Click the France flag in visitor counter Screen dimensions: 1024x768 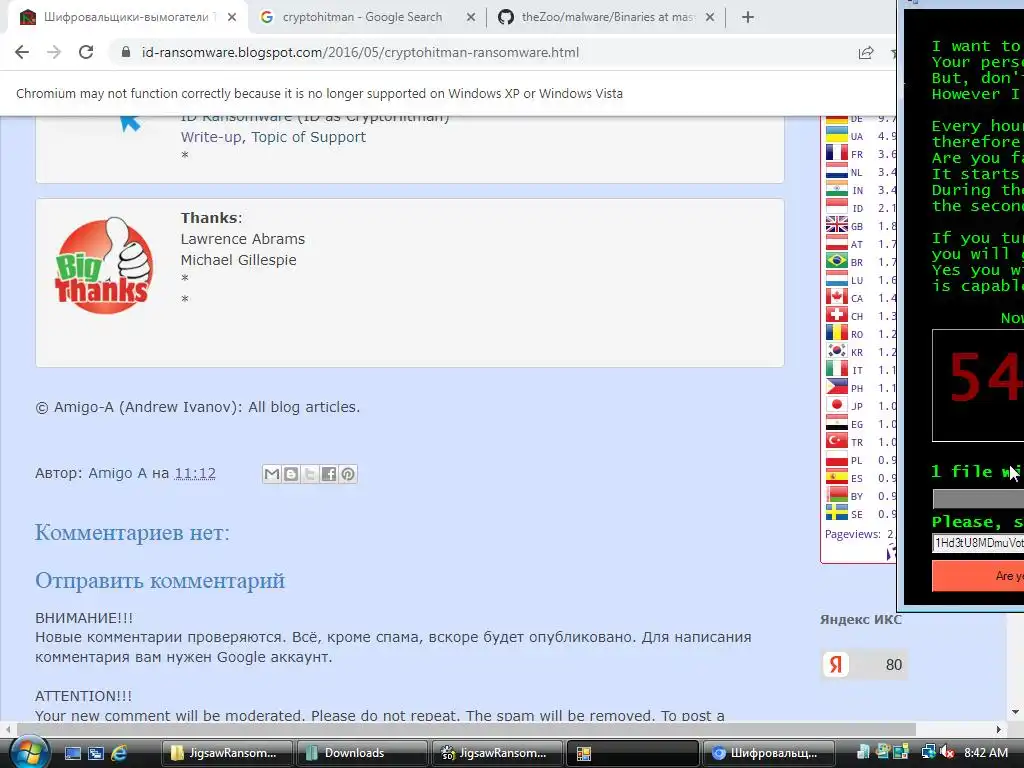(x=837, y=153)
